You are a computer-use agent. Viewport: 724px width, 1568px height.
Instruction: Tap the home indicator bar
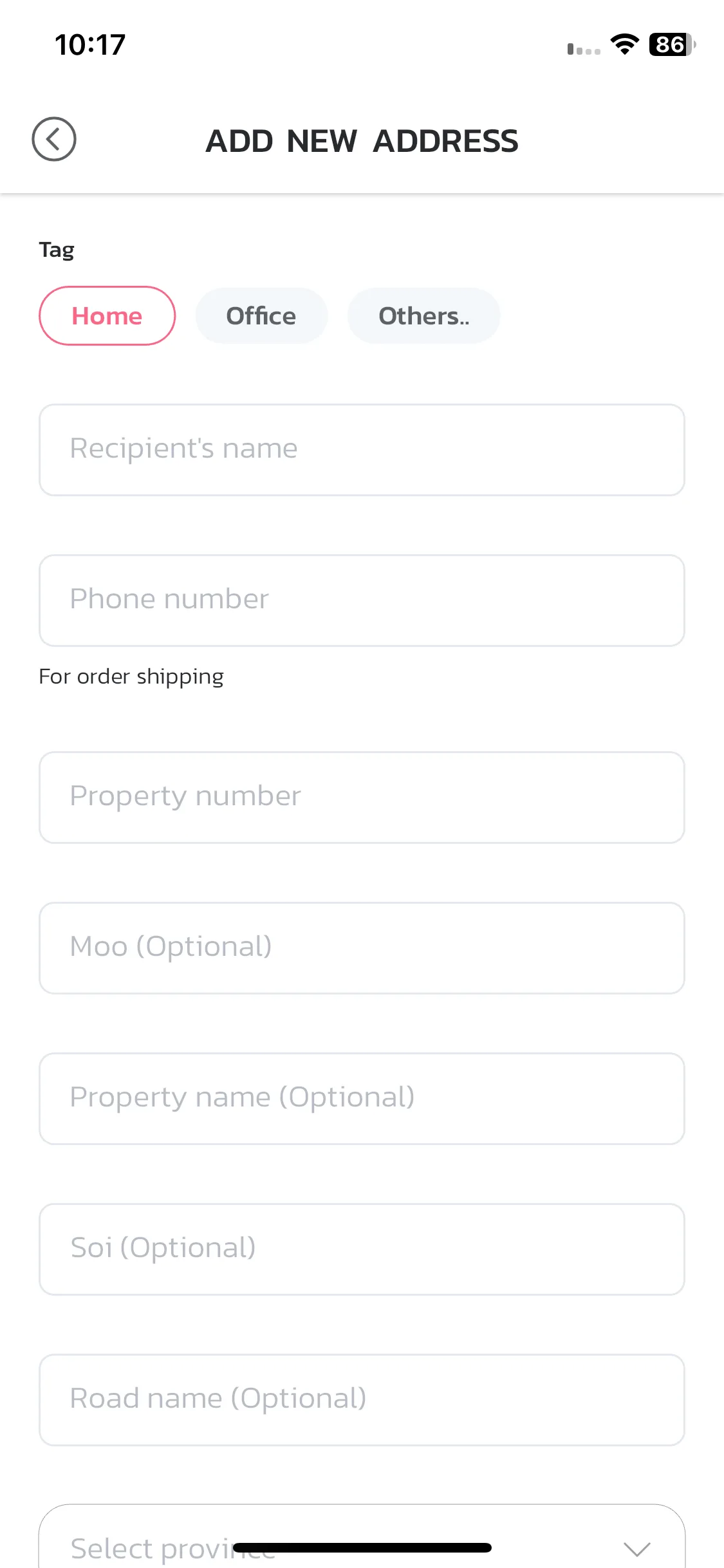click(x=362, y=1547)
